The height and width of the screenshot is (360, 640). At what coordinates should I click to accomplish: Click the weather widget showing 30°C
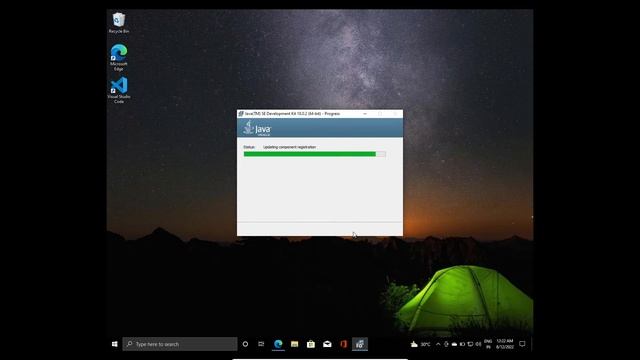420,344
